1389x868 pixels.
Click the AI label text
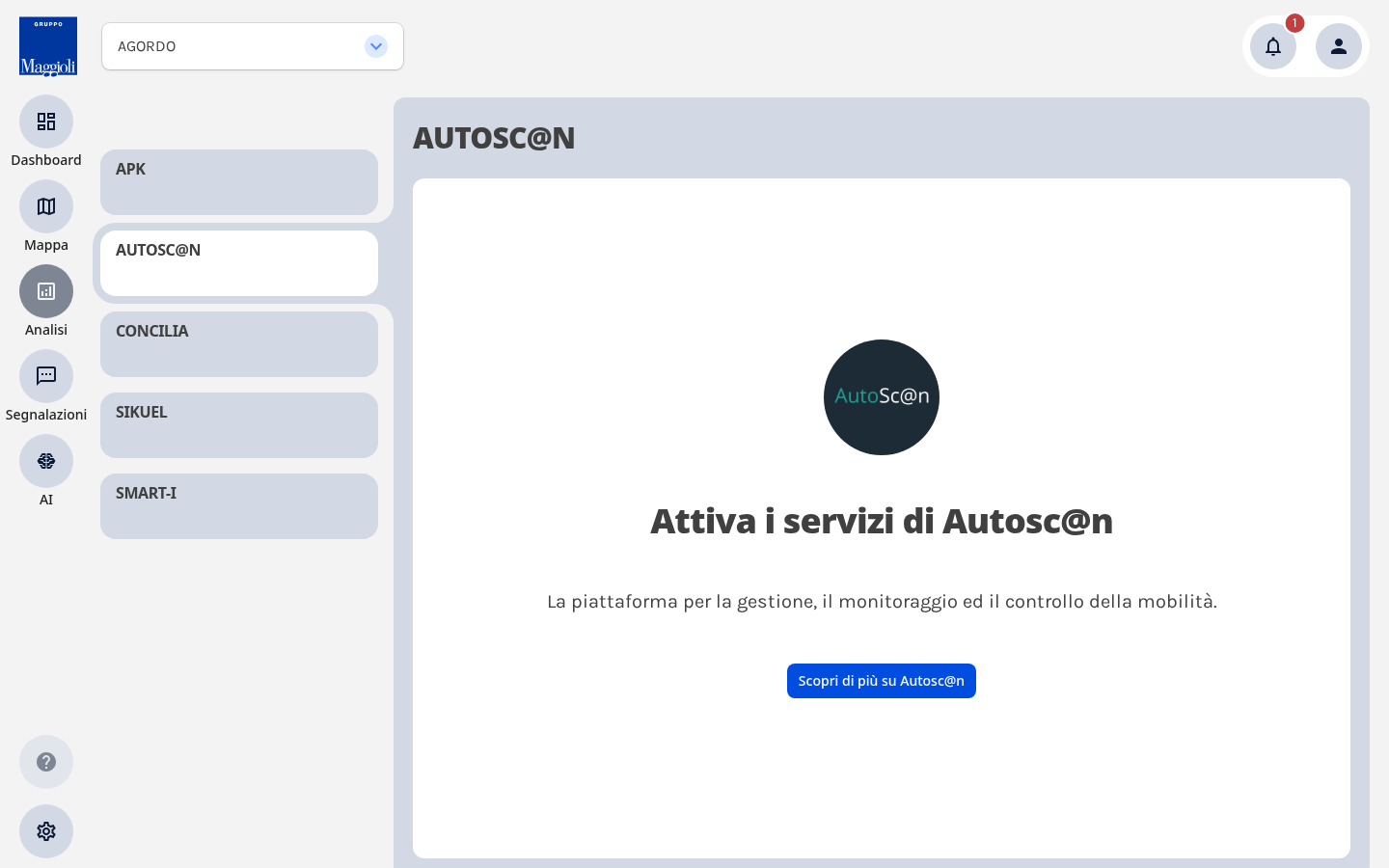click(x=46, y=500)
